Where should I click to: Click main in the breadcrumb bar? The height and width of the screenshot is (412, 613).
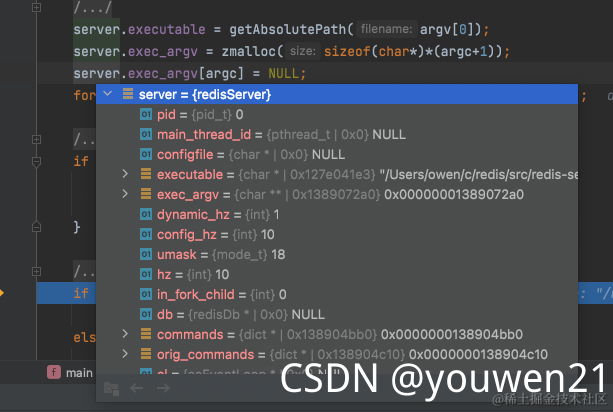point(79,373)
